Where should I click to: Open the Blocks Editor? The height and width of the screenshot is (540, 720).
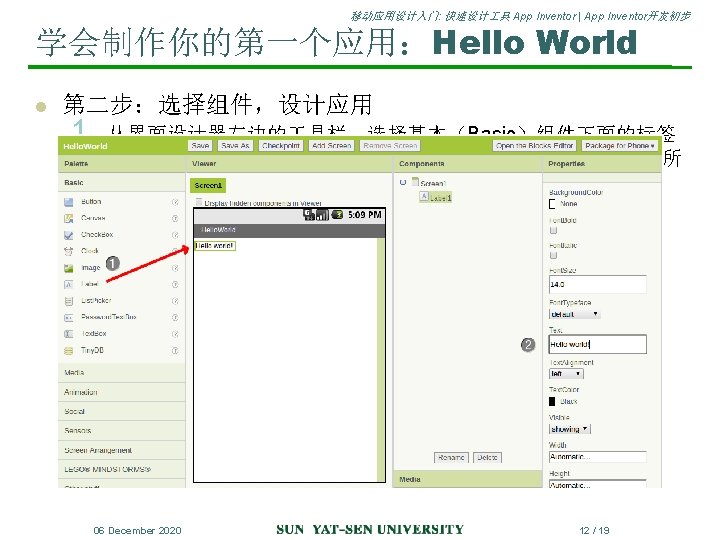click(534, 146)
